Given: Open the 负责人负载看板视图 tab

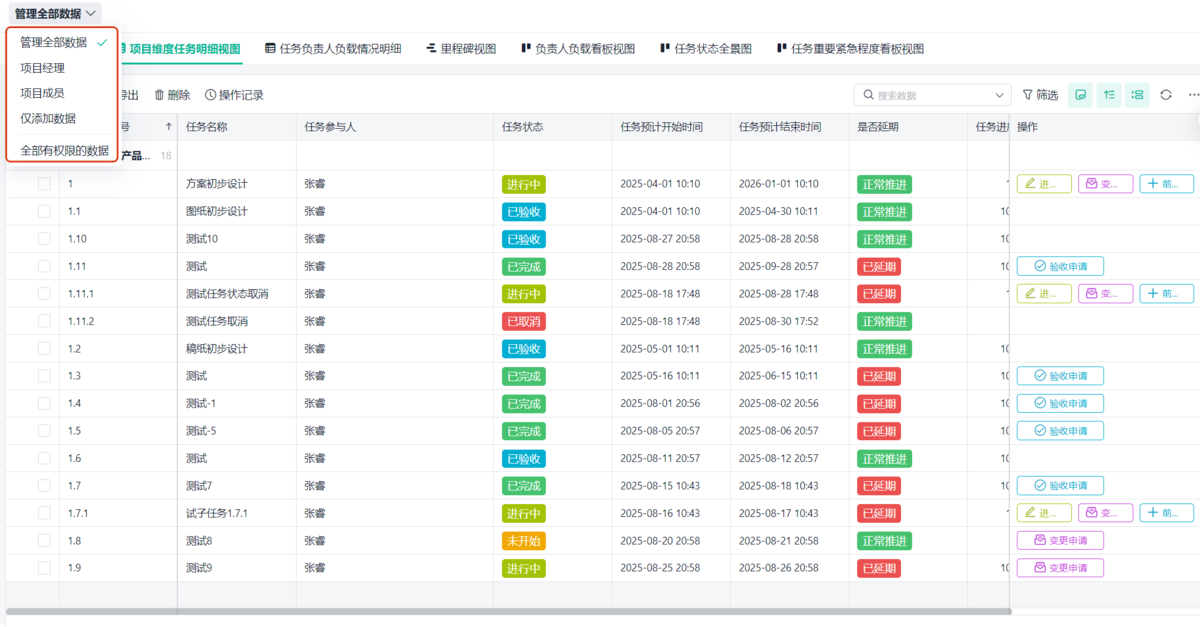Looking at the screenshot, I should tap(578, 48).
